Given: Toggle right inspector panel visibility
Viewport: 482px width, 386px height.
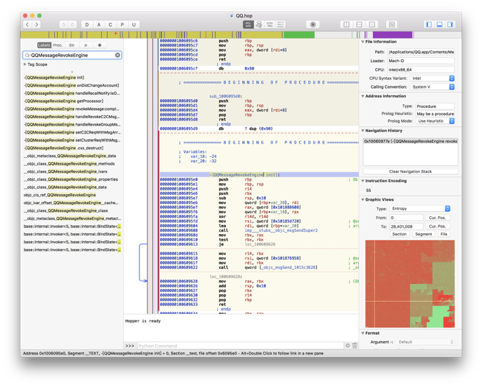Looking at the screenshot, I should coord(450,25).
